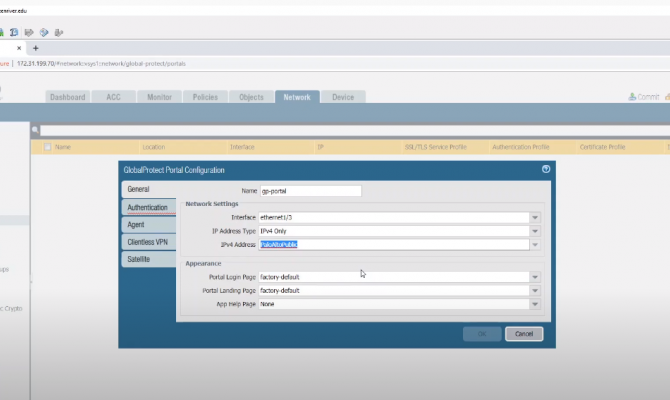670x400 pixels.
Task: Close the current browser tab
Action: point(19,48)
